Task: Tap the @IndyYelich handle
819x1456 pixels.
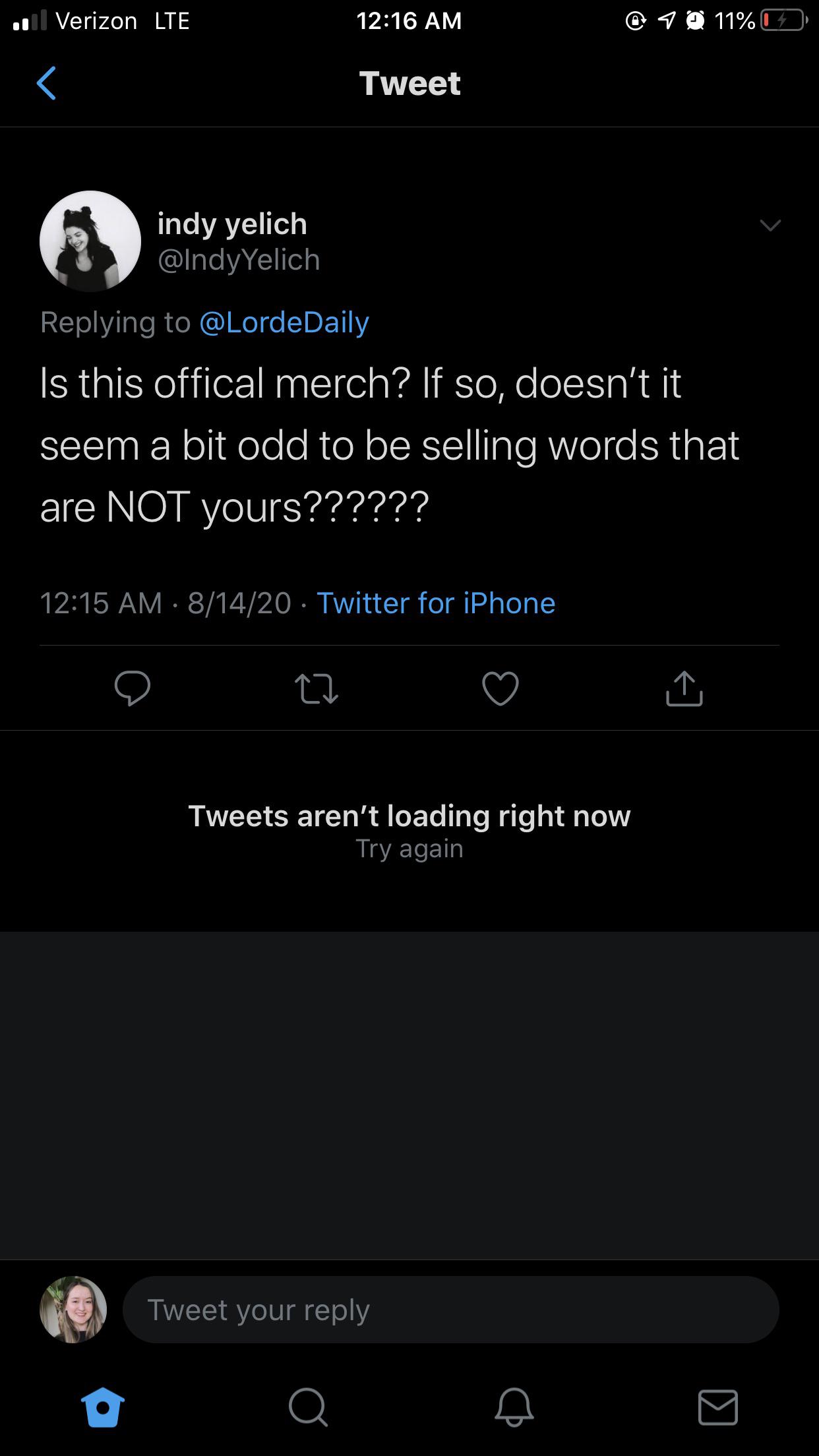Action: [x=239, y=260]
